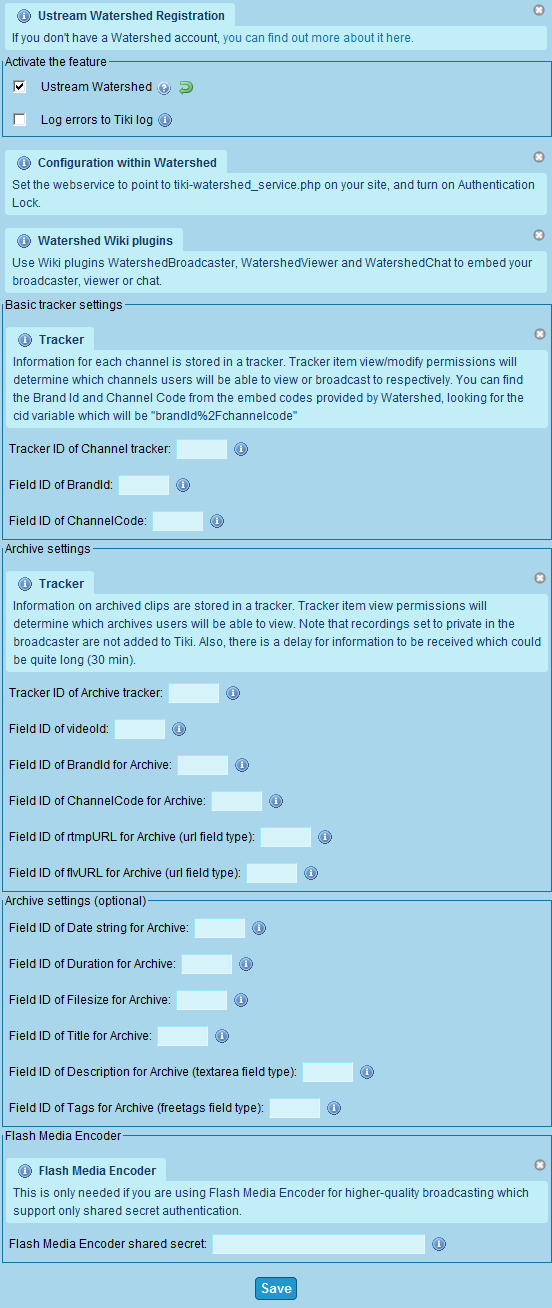Enable Log errors to Tiki log checkbox
552x1308 pixels.
19,119
